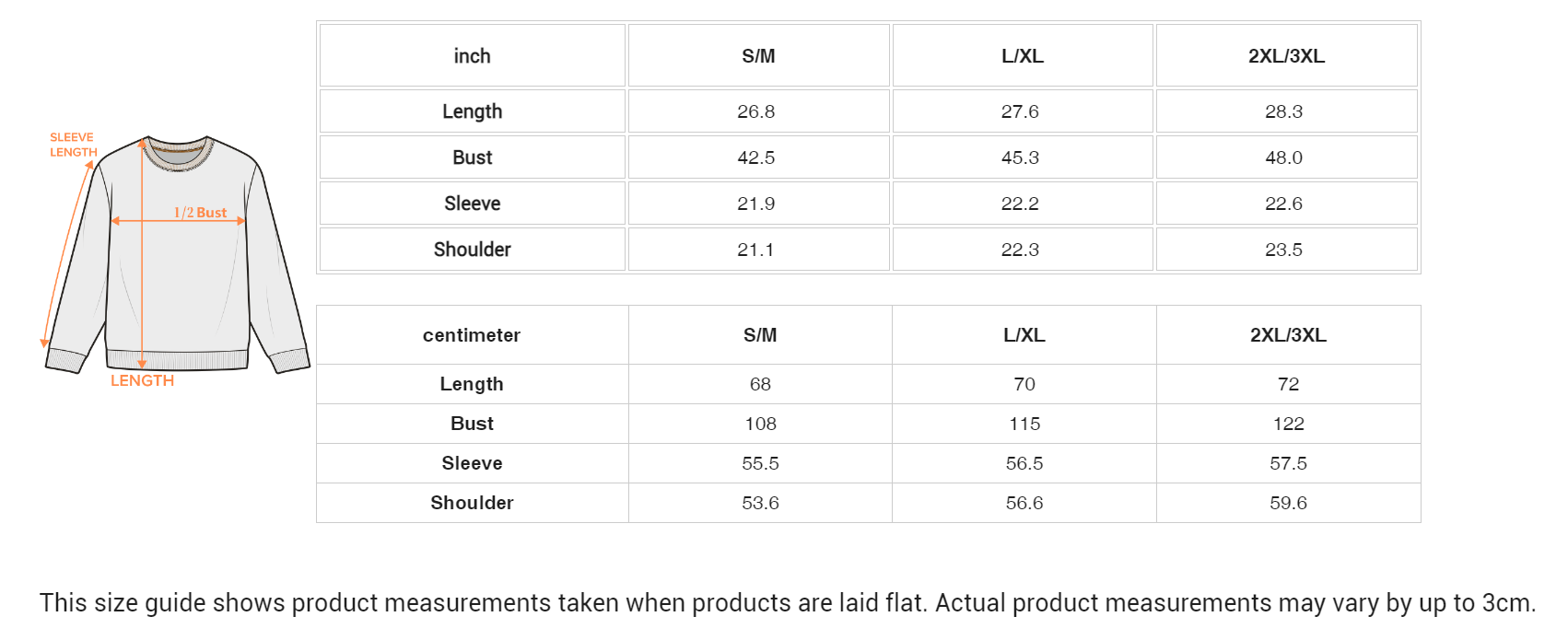1568x640 pixels.
Task: Click the 1/2 Bust label on the sweater
Action: point(200,213)
